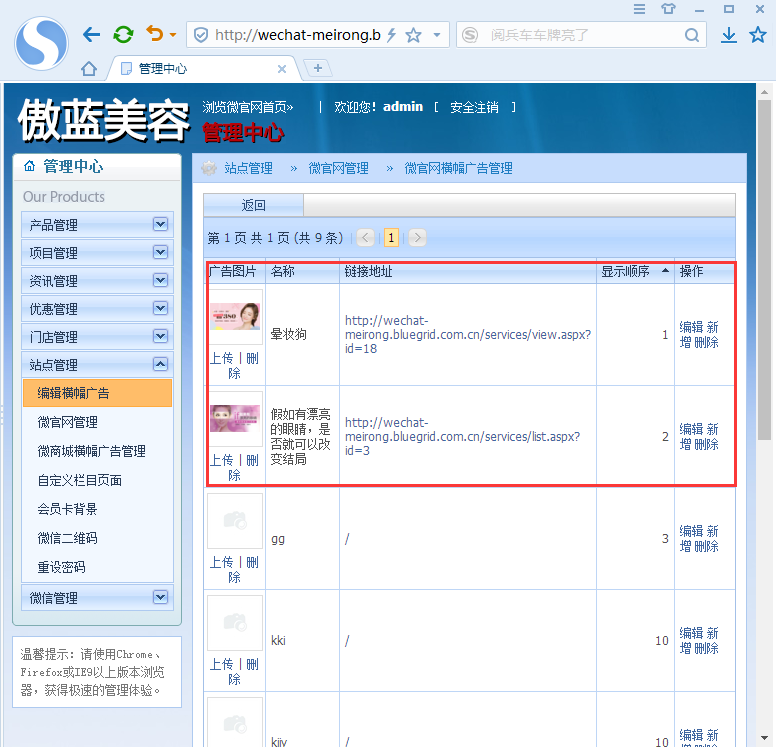The height and width of the screenshot is (750, 776).
Task: Bookmark page with address bar star icon
Action: pos(413,35)
